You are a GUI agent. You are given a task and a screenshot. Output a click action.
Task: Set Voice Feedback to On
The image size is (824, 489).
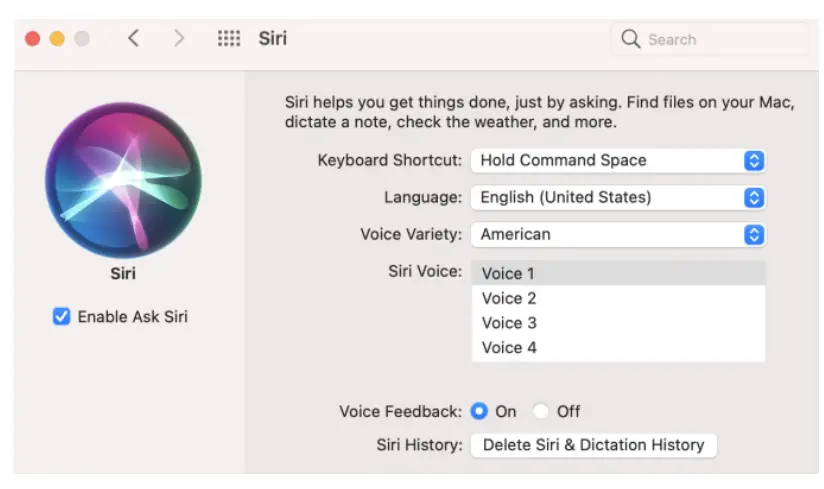(479, 411)
